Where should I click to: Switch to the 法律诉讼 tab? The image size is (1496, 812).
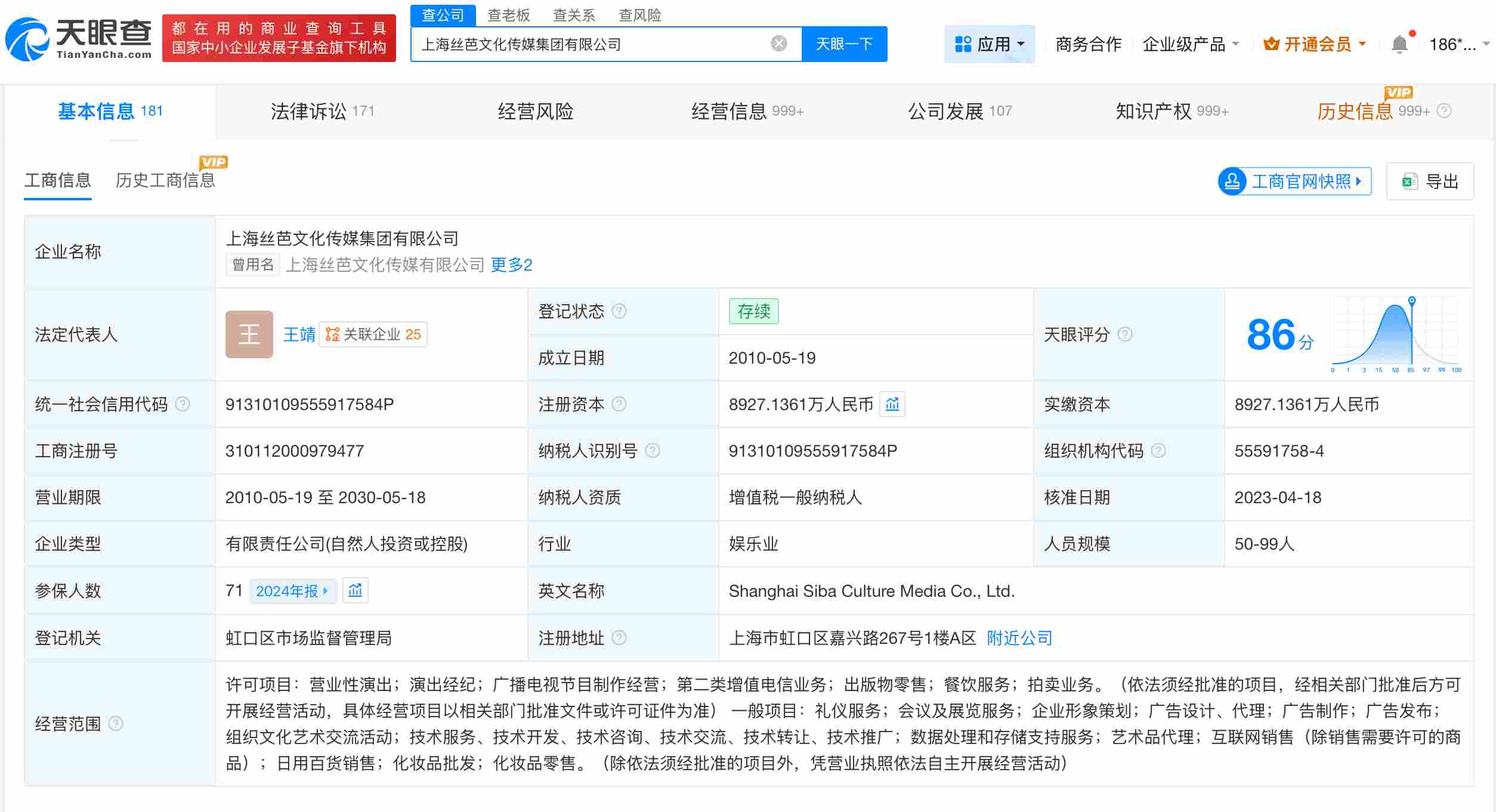(x=310, y=111)
